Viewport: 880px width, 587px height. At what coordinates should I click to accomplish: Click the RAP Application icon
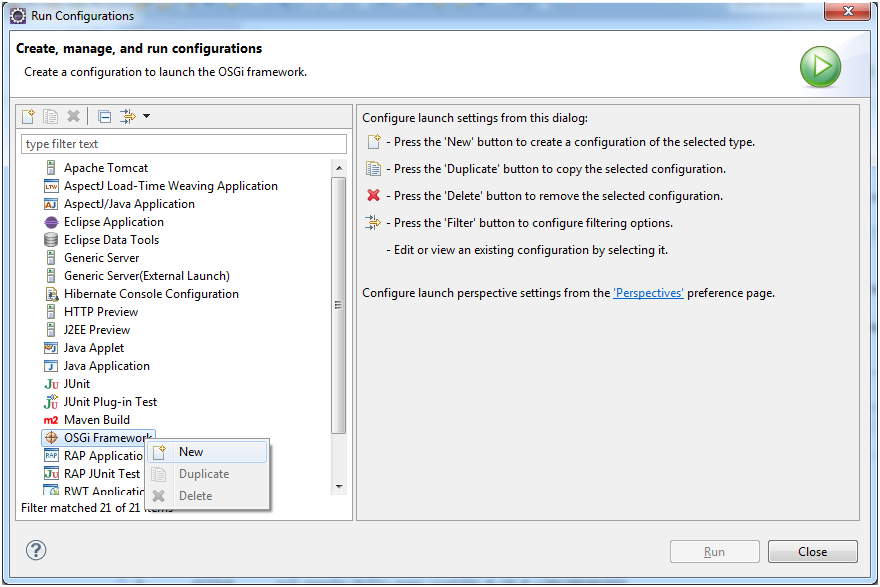(51, 456)
